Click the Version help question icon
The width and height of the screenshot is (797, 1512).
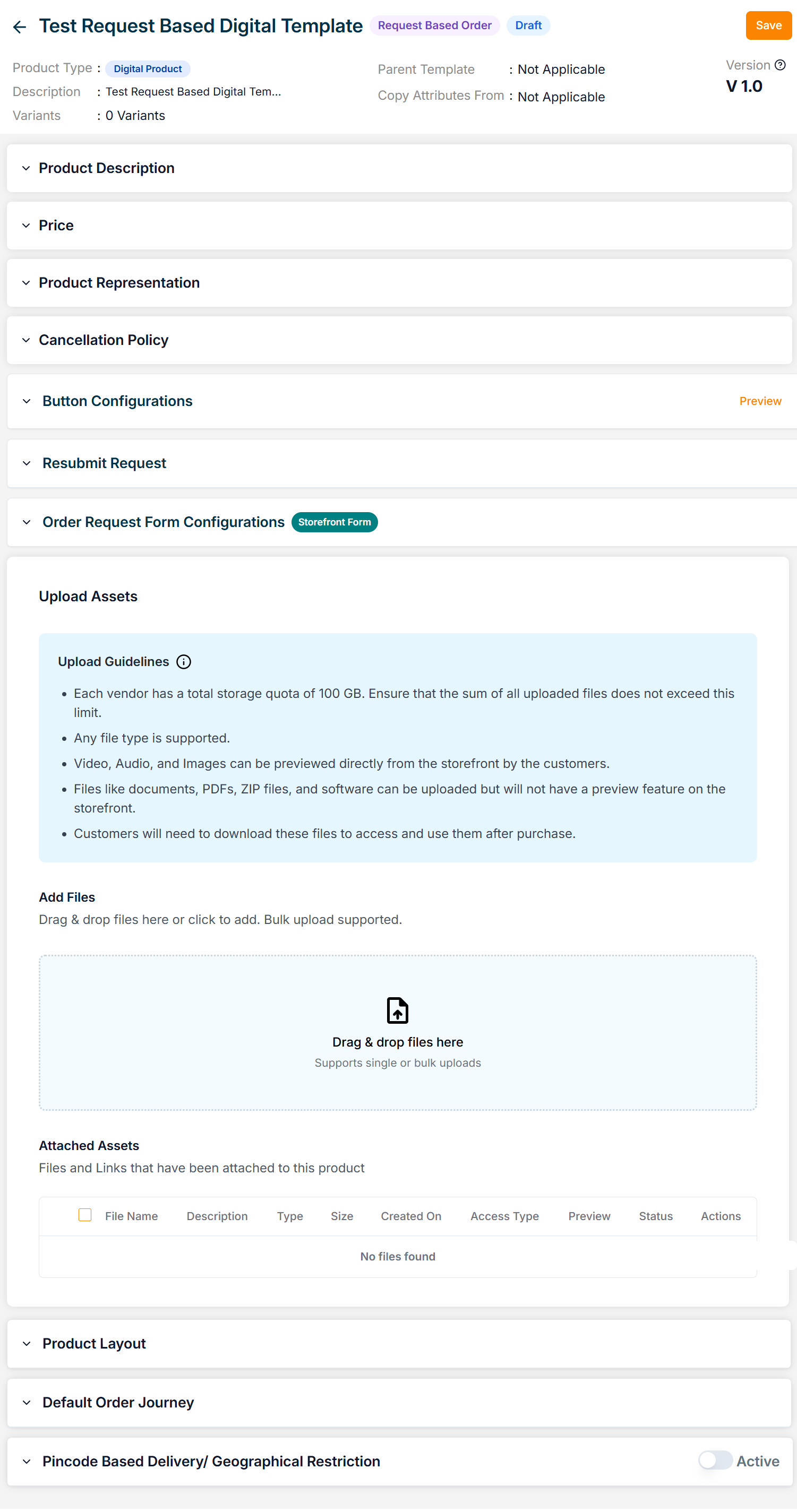(779, 65)
